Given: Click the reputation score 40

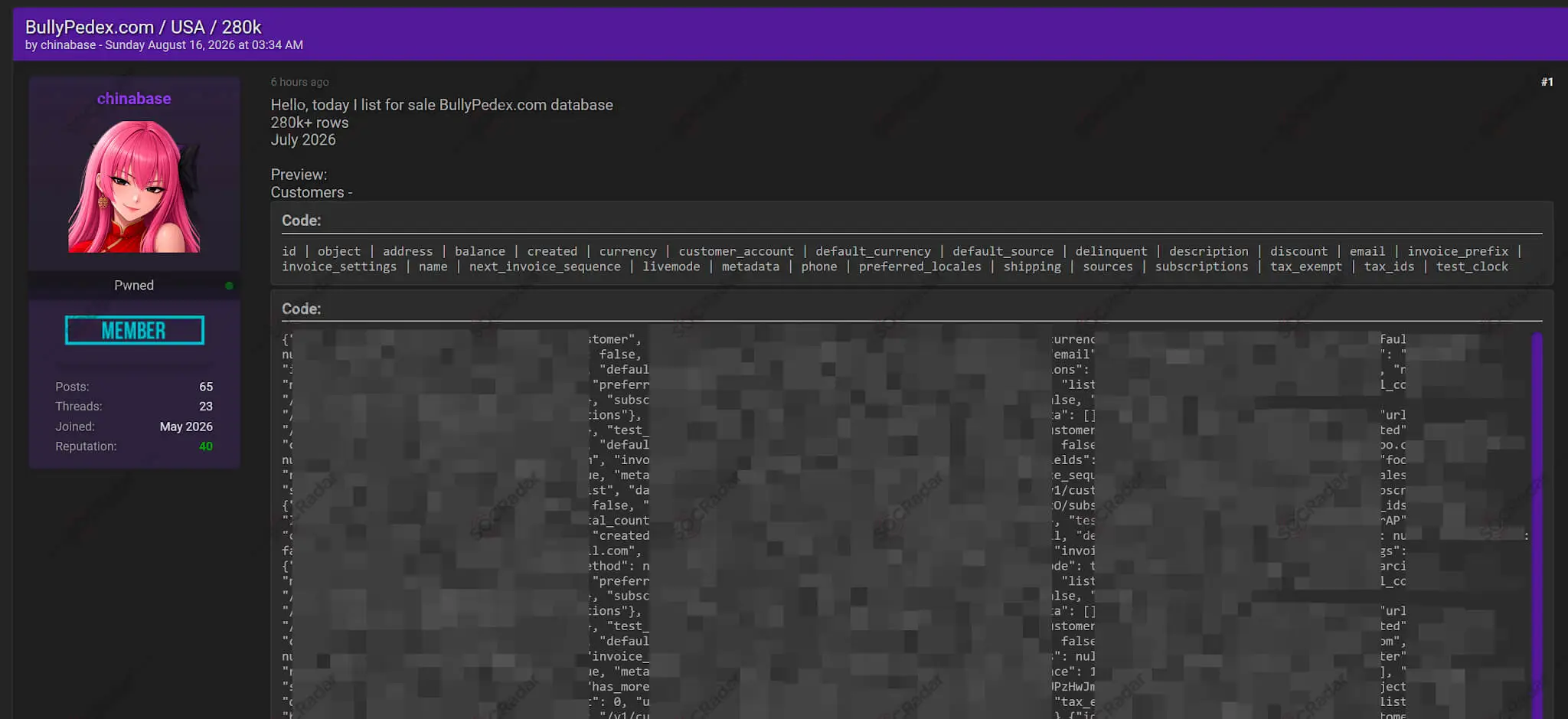Looking at the screenshot, I should [206, 446].
